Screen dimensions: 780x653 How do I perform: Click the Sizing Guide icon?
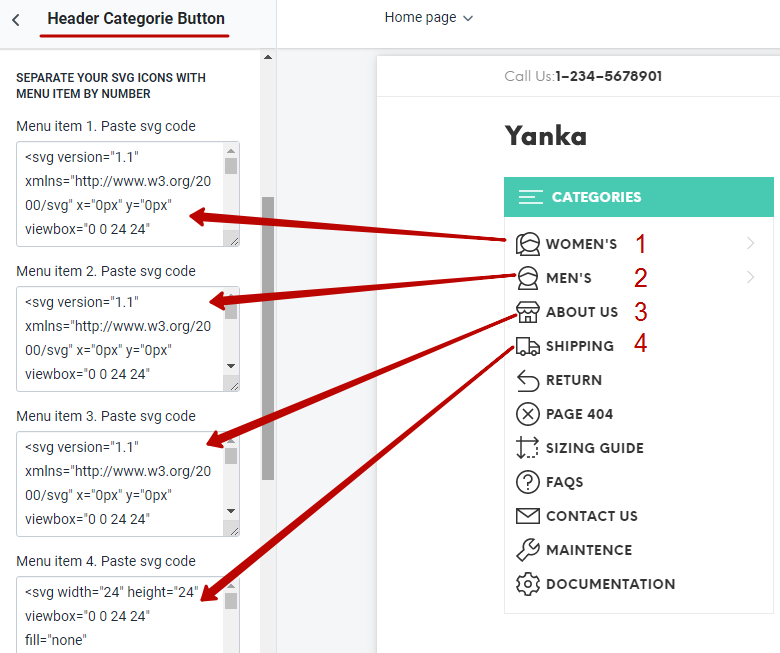pyautogui.click(x=528, y=448)
